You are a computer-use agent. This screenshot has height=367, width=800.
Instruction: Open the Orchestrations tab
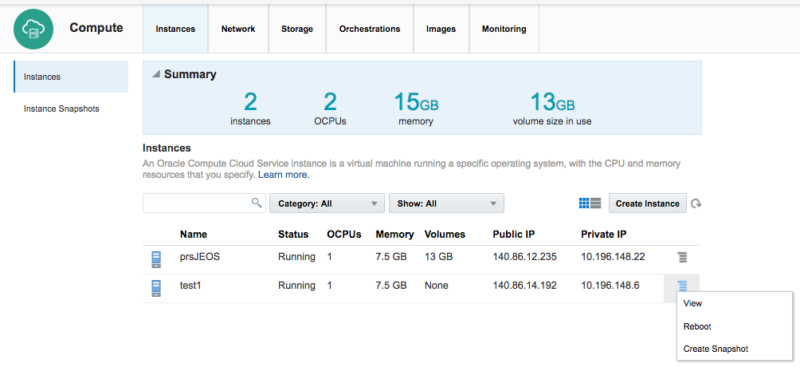[x=369, y=29]
